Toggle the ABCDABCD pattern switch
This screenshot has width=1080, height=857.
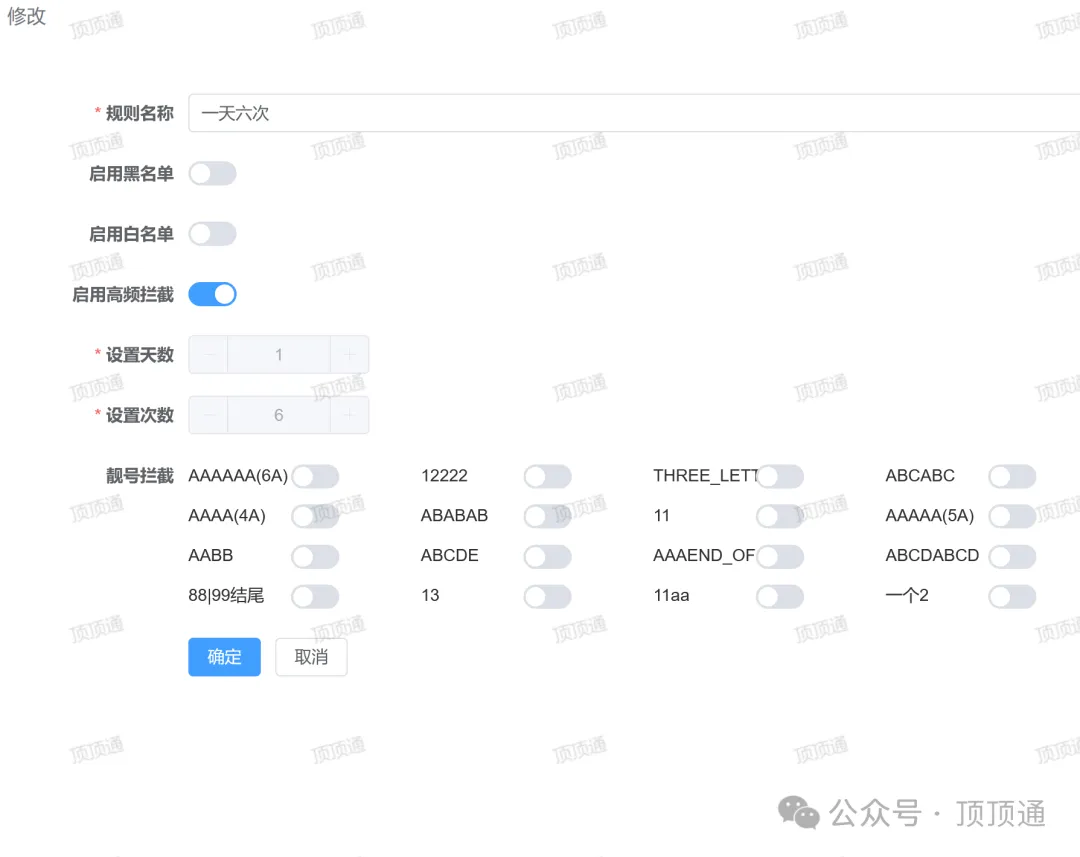pos(1012,556)
